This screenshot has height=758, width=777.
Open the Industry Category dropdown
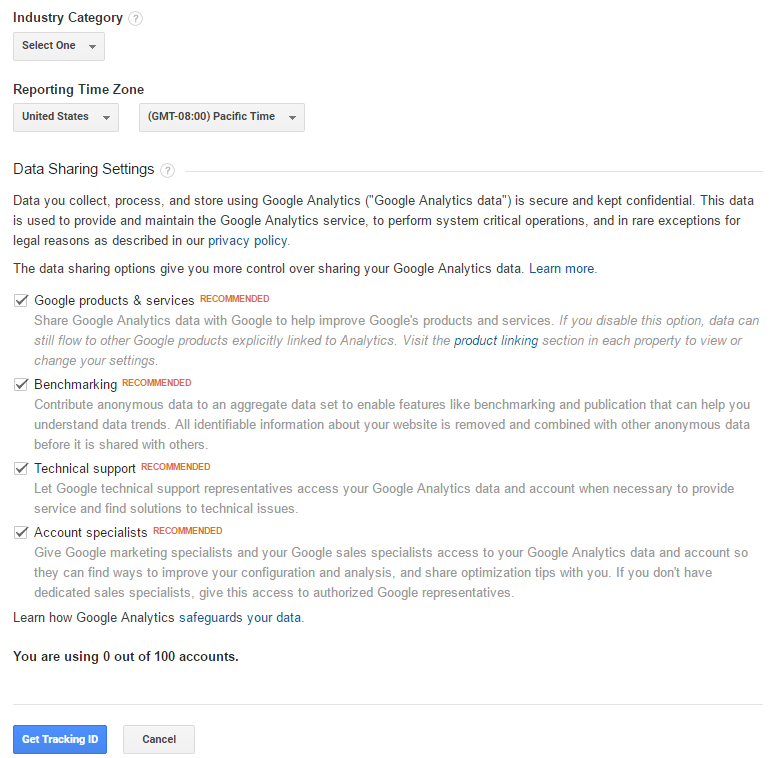click(x=59, y=46)
